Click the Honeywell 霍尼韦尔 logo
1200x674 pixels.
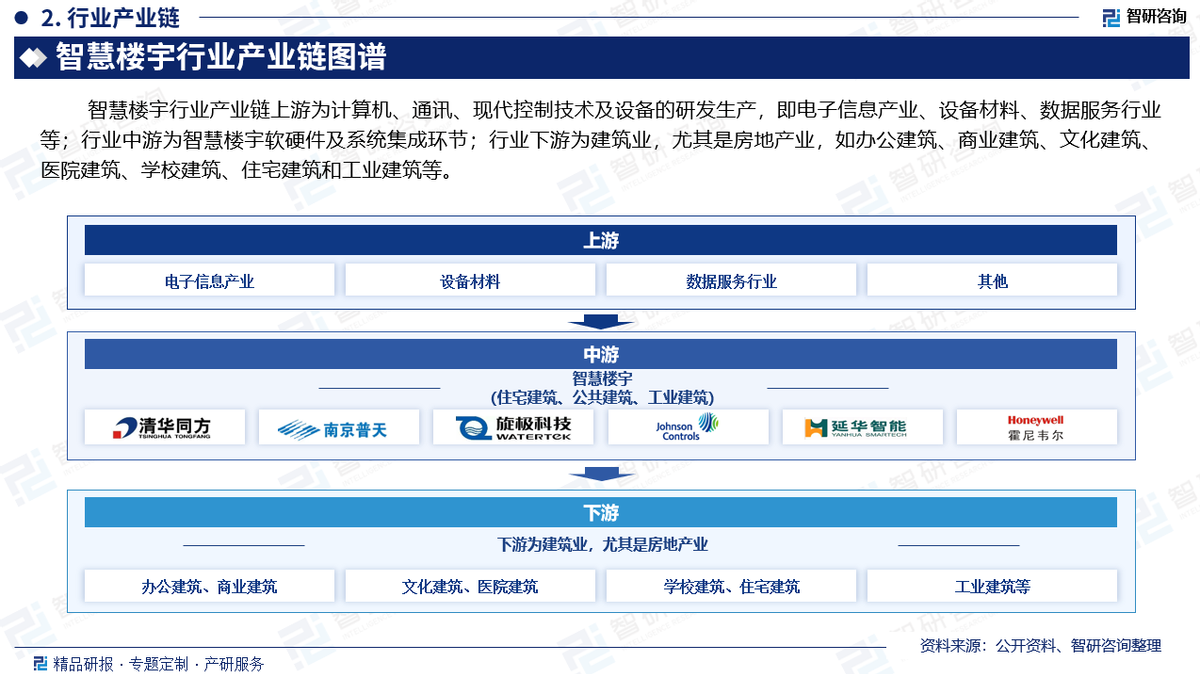pyautogui.click(x=1036, y=427)
